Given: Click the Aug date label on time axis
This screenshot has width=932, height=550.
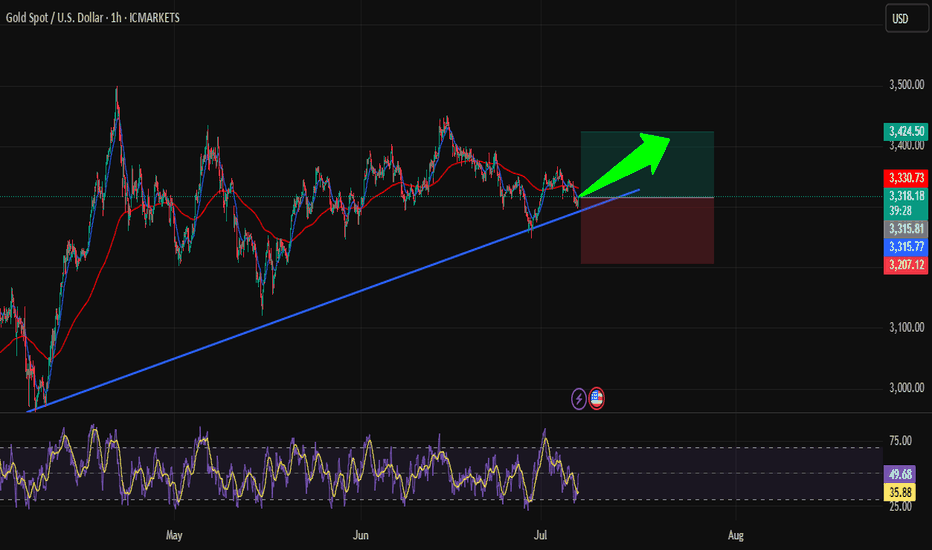Looking at the screenshot, I should click(735, 535).
